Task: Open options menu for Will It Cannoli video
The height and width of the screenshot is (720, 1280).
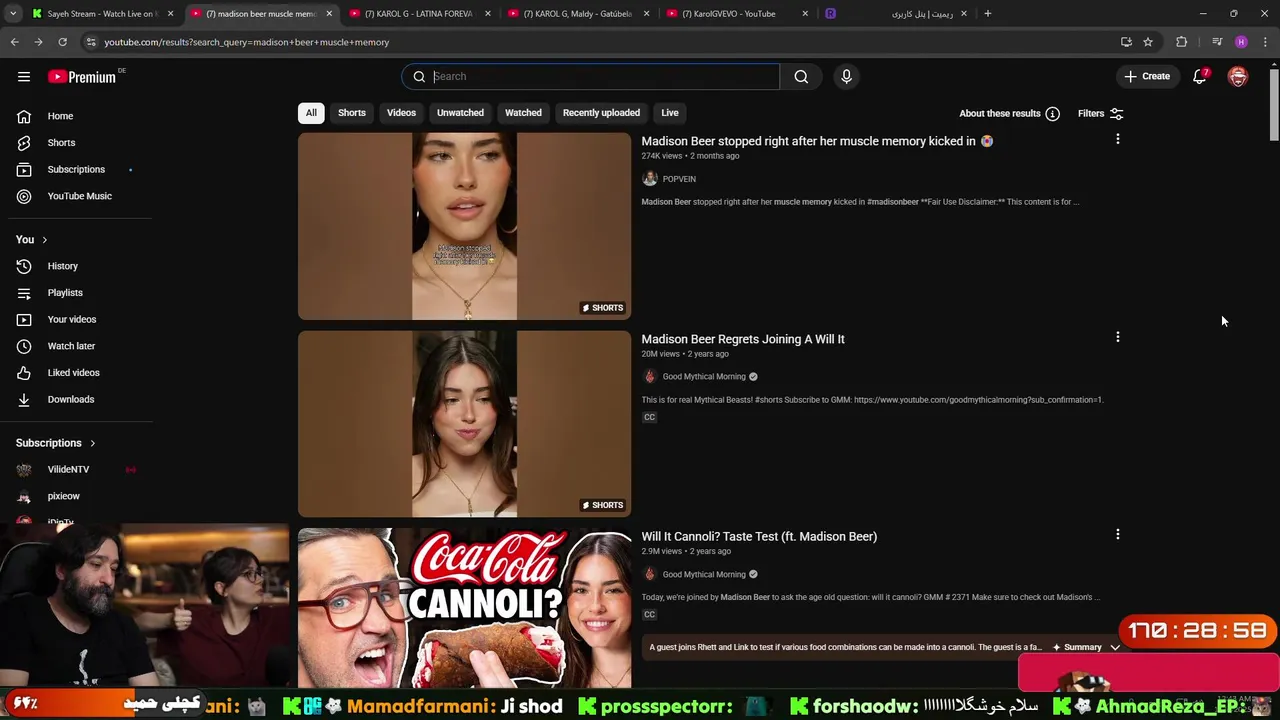Action: pyautogui.click(x=1117, y=534)
